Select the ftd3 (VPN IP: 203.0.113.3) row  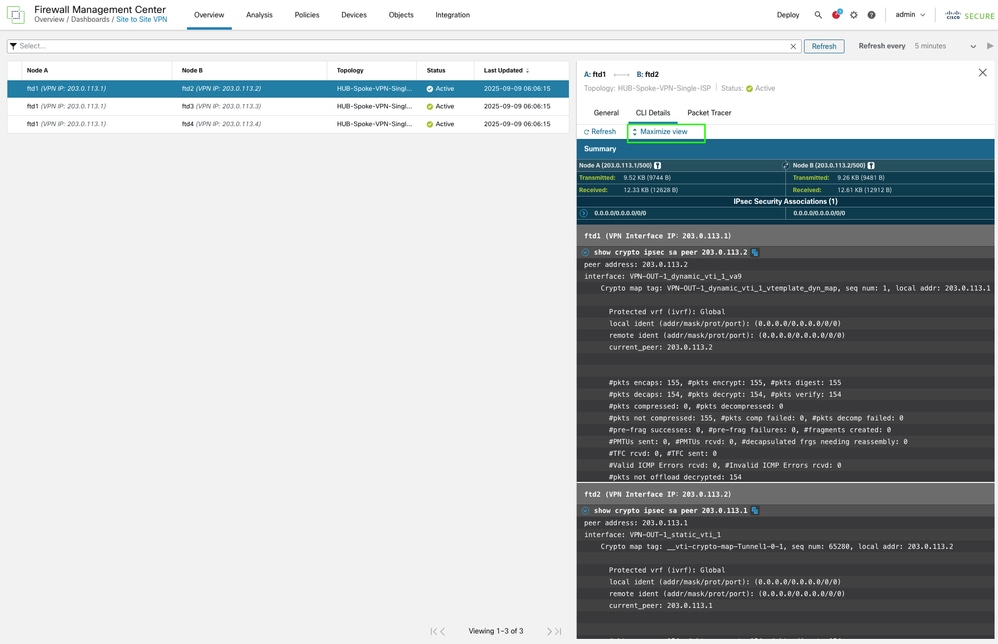click(288, 106)
